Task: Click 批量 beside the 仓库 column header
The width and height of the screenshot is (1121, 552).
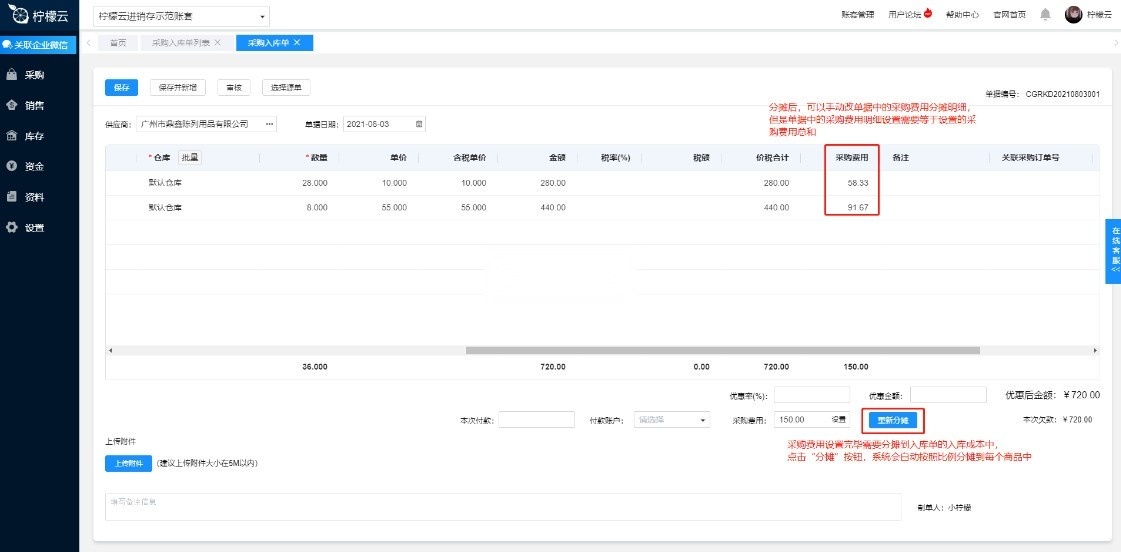Action: point(189,157)
